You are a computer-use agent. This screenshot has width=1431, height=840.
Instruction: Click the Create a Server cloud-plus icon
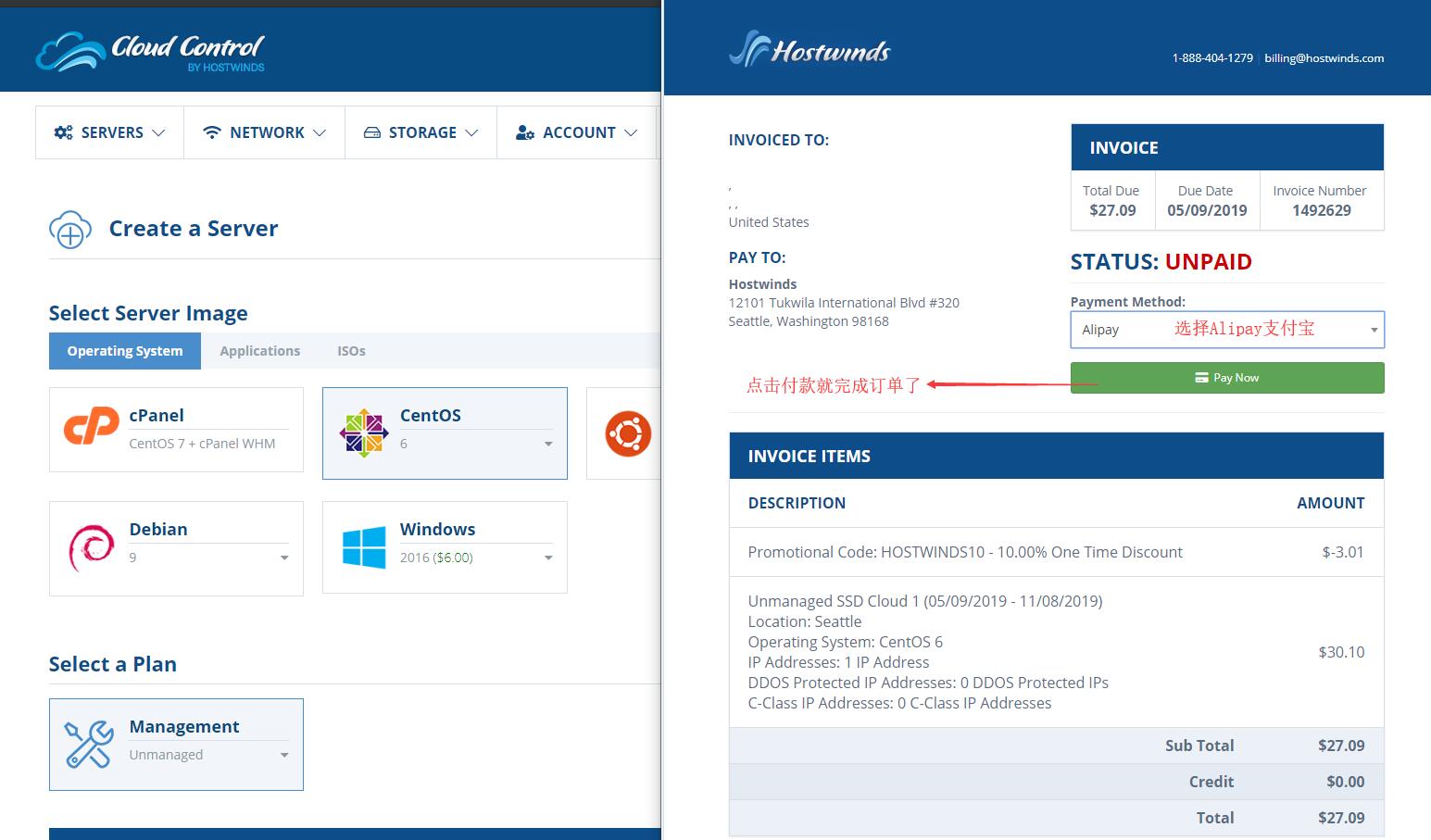pos(70,230)
